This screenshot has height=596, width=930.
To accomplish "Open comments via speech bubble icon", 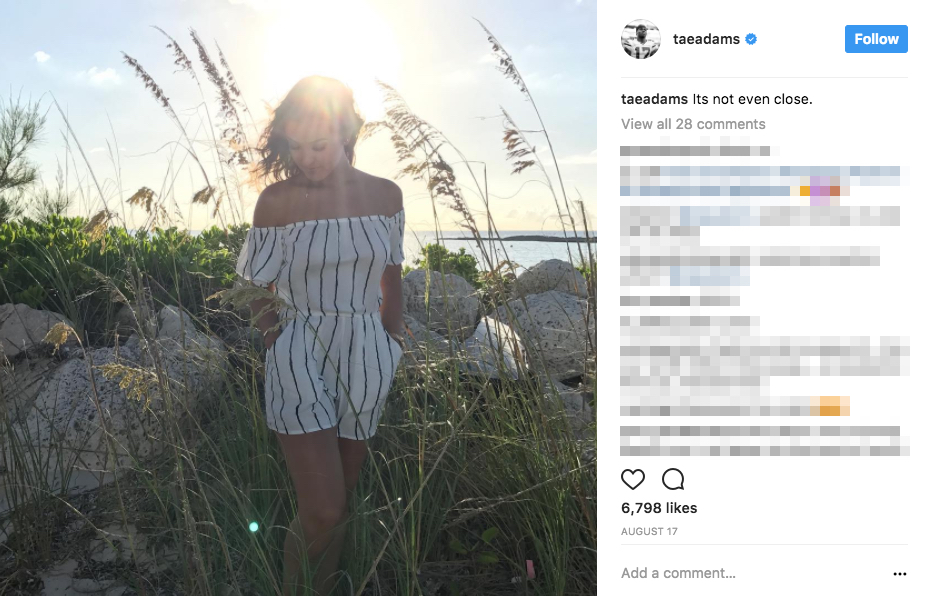I will tap(673, 479).
